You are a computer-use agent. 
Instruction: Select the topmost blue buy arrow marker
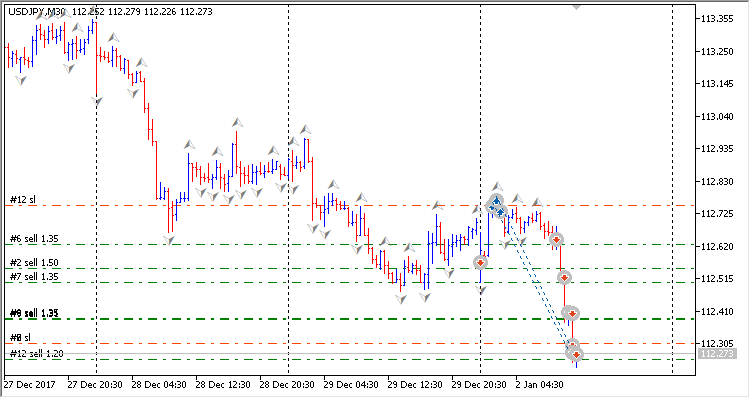pos(496,200)
